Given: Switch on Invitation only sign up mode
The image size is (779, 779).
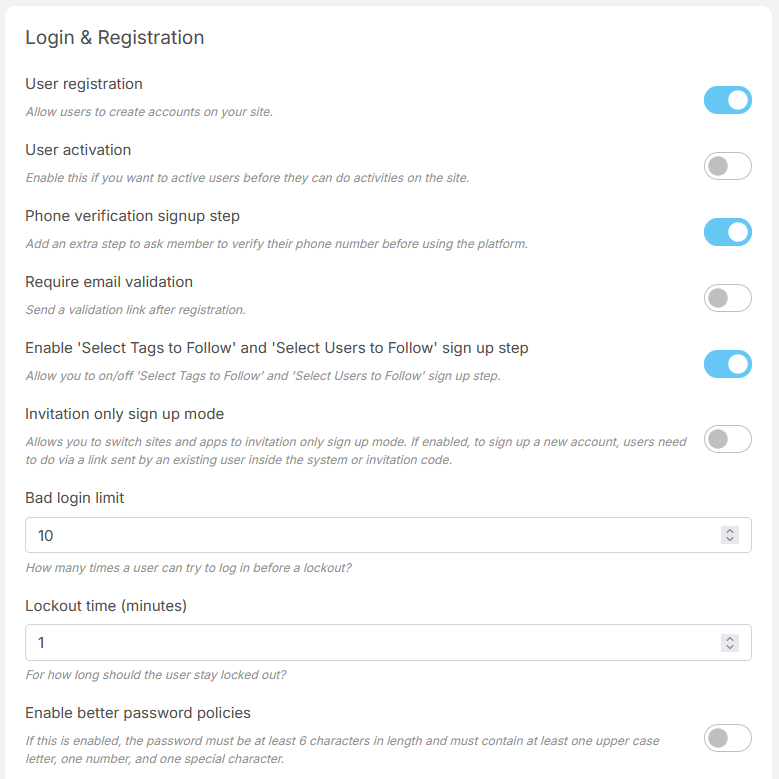Looking at the screenshot, I should pos(727,439).
